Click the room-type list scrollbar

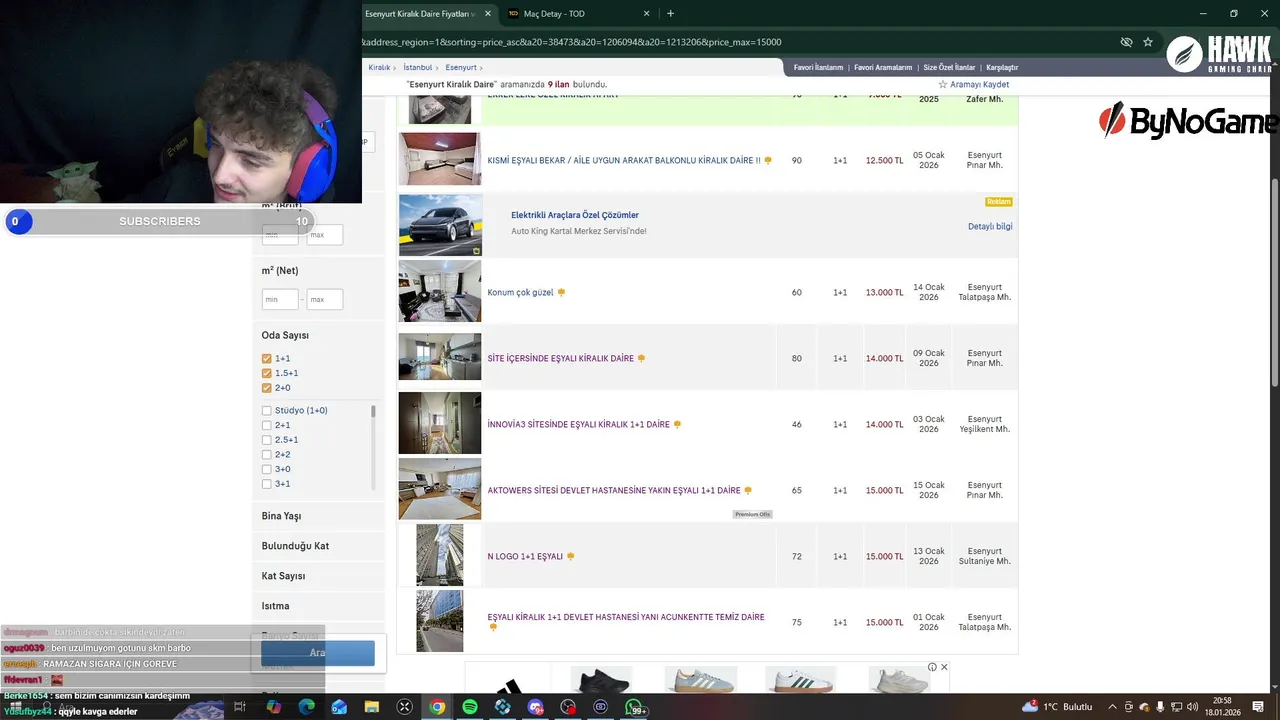[x=374, y=411]
